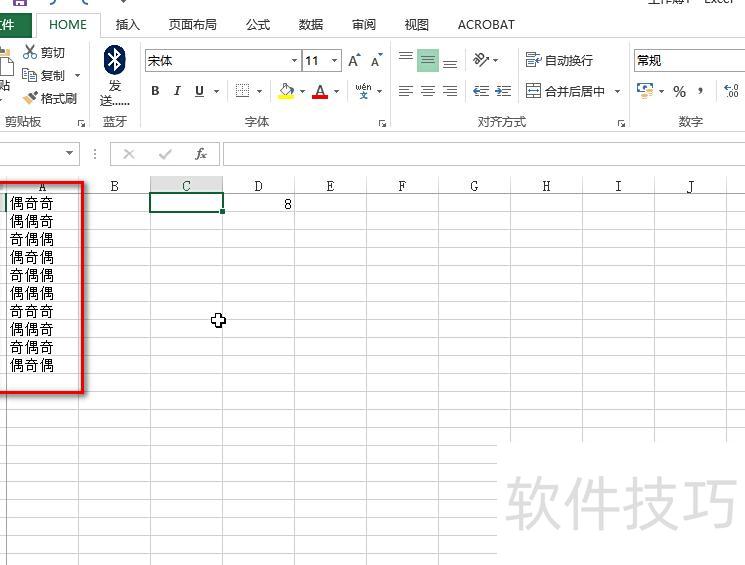Click the Bluetooth send icon
This screenshot has width=745, height=565.
pyautogui.click(x=114, y=60)
